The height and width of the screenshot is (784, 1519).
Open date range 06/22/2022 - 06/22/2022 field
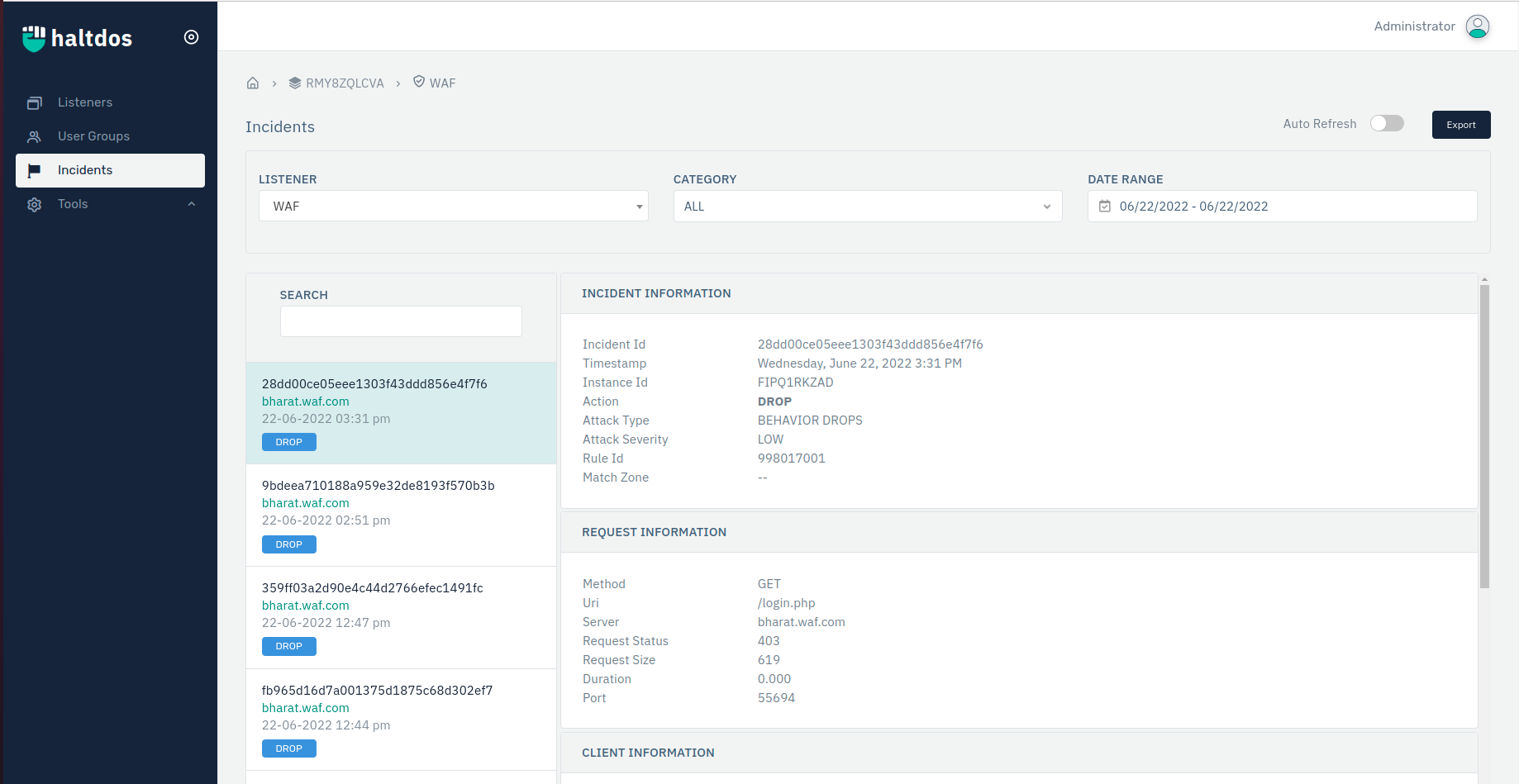[x=1282, y=207]
